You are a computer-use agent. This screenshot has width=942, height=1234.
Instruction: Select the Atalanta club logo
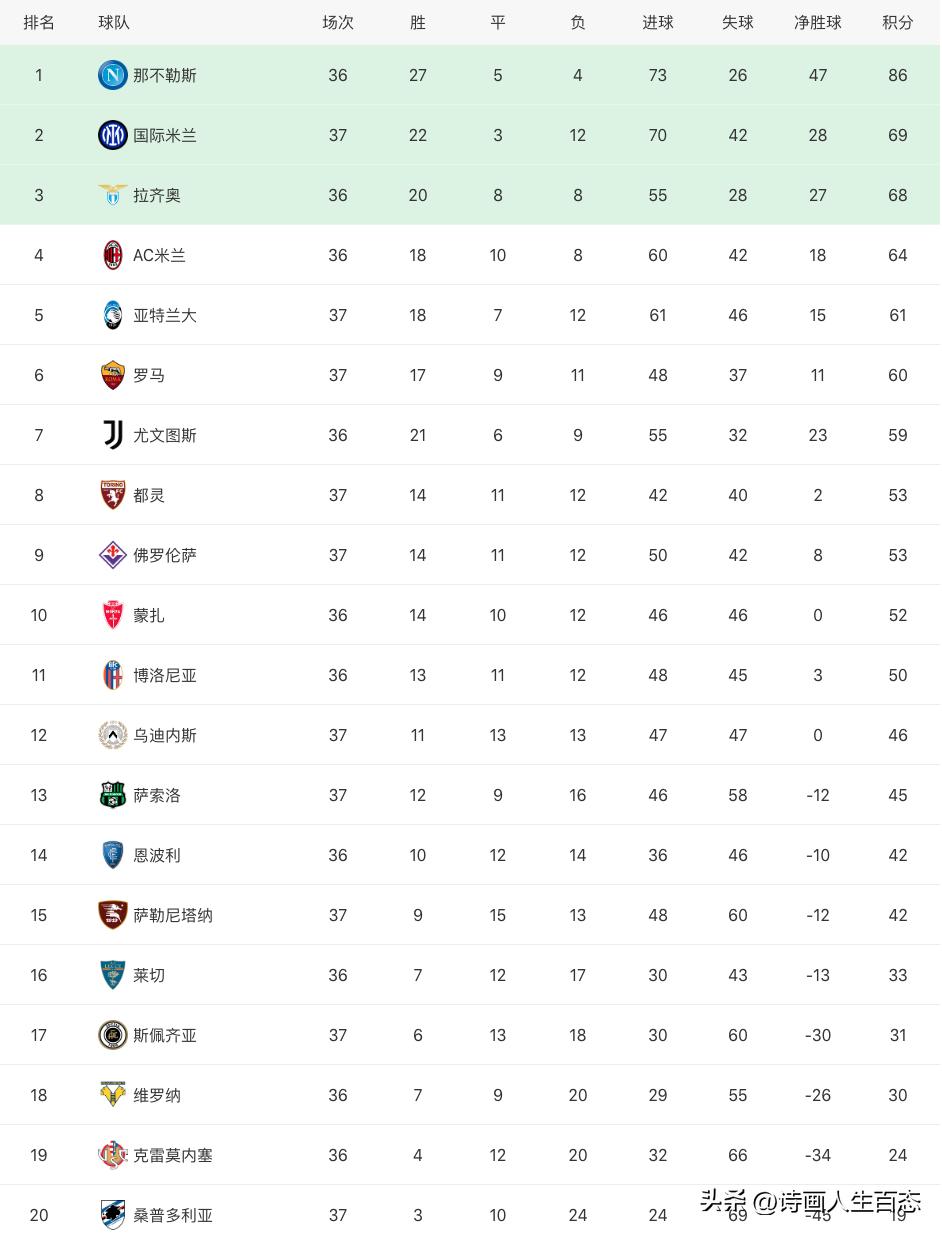(112, 315)
